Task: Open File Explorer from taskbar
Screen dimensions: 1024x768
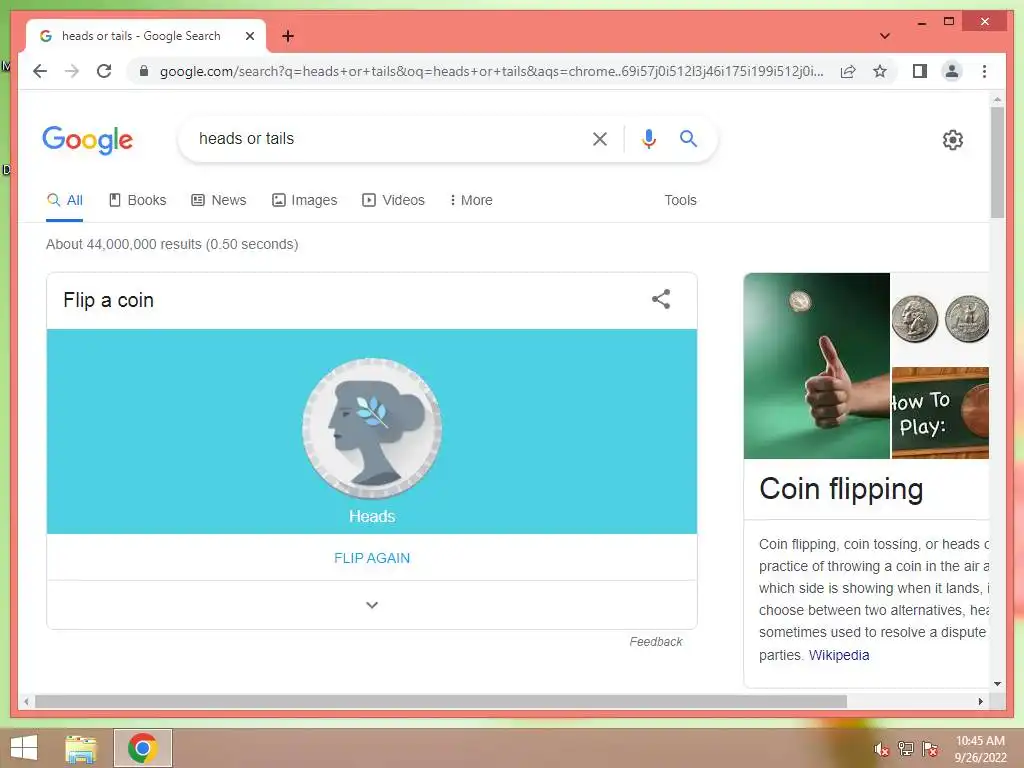Action: tap(81, 748)
